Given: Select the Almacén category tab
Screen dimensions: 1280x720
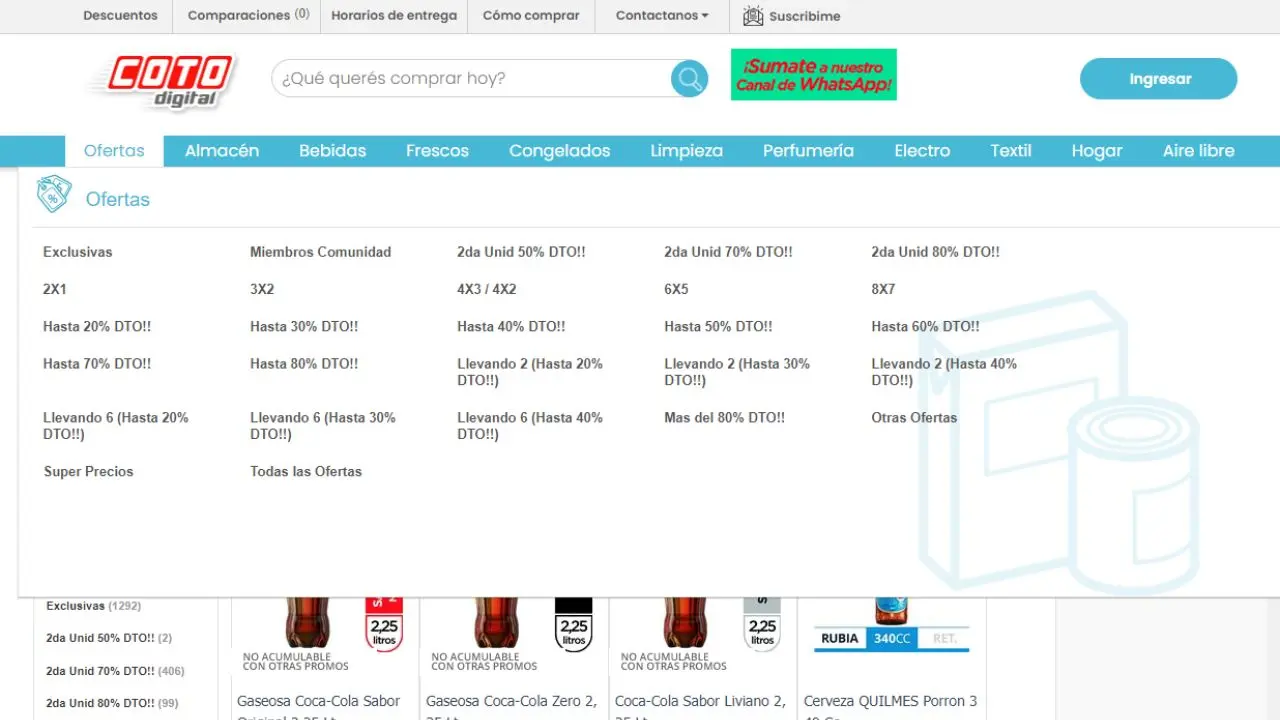Looking at the screenshot, I should pyautogui.click(x=222, y=151).
